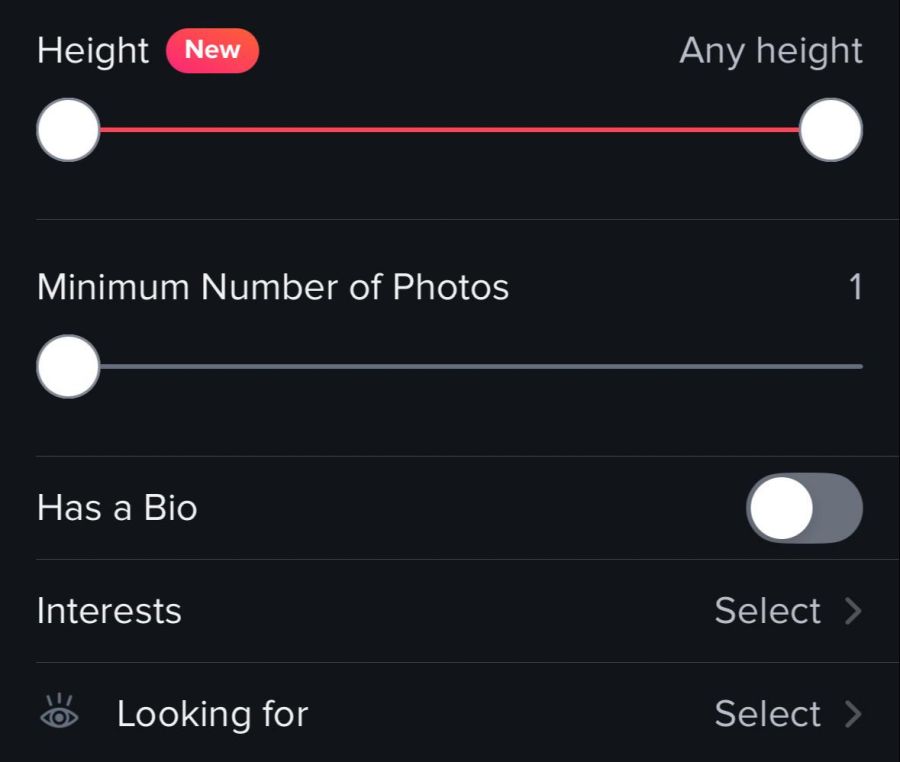Click the Height filter label
Viewport: 900px width, 762px height.
[x=93, y=51]
